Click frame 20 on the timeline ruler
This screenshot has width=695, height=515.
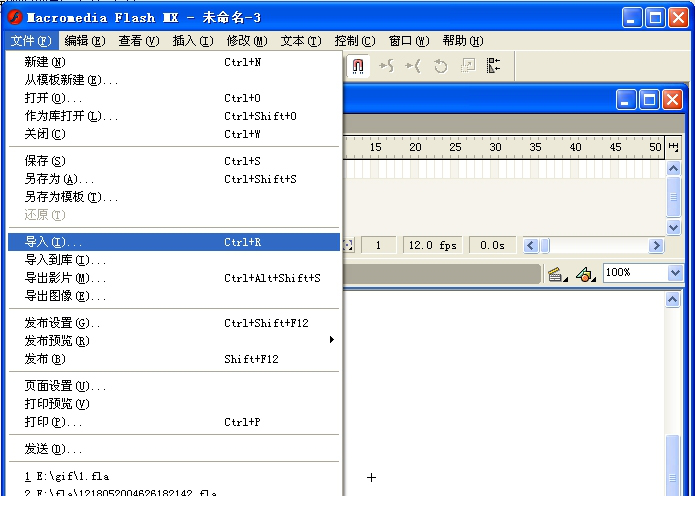pos(415,147)
